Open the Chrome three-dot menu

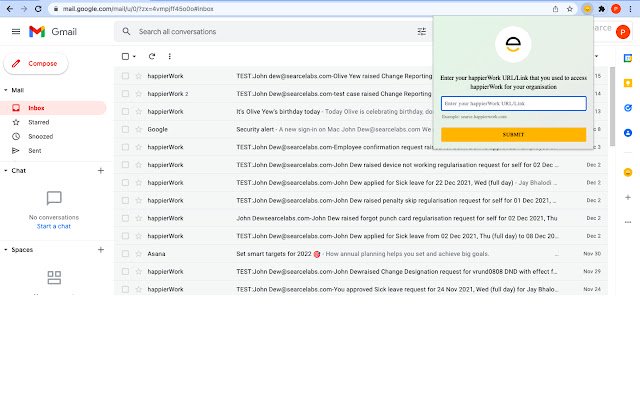(630, 9)
